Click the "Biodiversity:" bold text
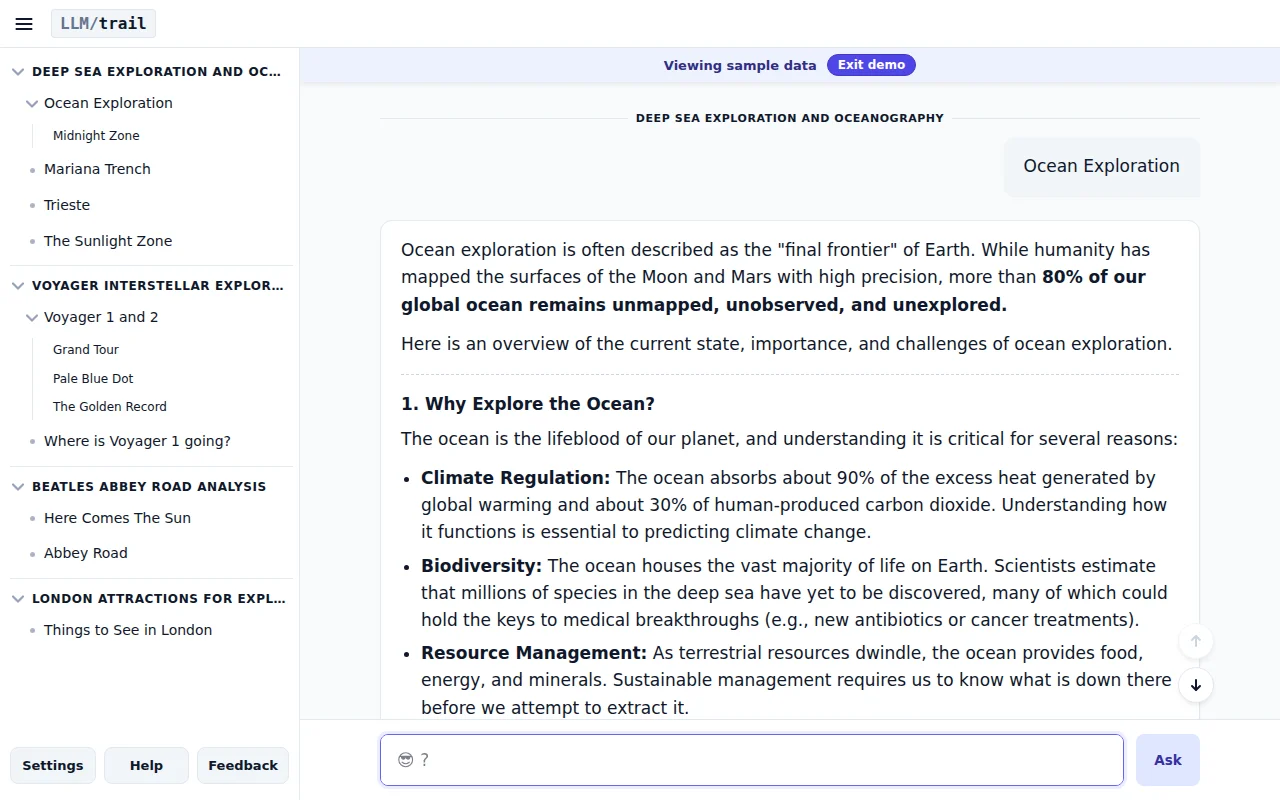This screenshot has width=1280, height=800. coord(481,566)
